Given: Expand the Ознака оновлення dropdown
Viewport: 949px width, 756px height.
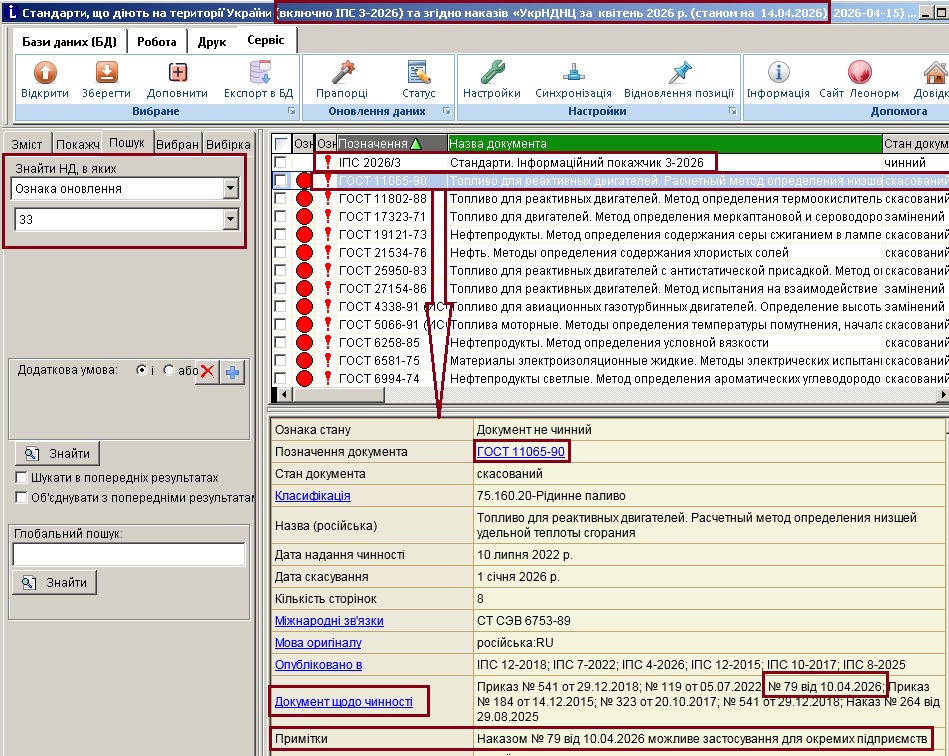Looking at the screenshot, I should point(231,188).
